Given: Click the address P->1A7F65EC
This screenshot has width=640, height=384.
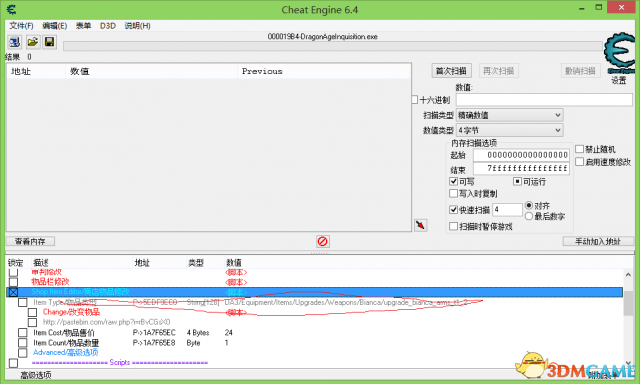Looking at the screenshot, I should pos(154,333).
